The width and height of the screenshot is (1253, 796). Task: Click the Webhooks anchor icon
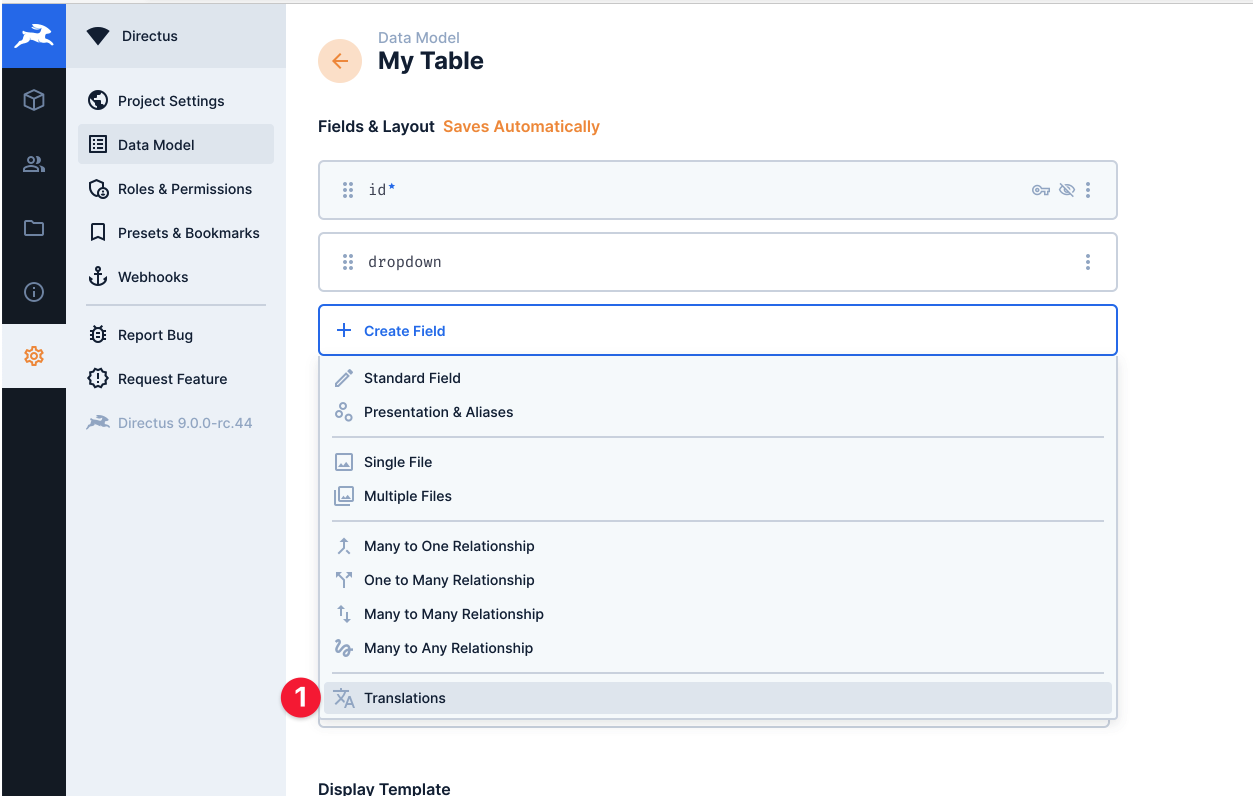point(98,277)
